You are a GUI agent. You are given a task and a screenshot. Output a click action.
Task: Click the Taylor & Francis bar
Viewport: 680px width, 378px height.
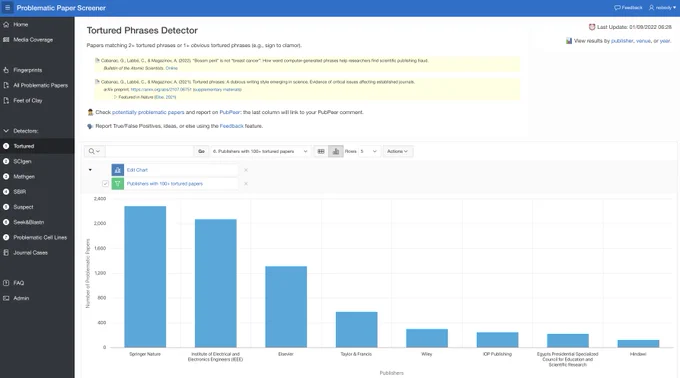point(356,329)
